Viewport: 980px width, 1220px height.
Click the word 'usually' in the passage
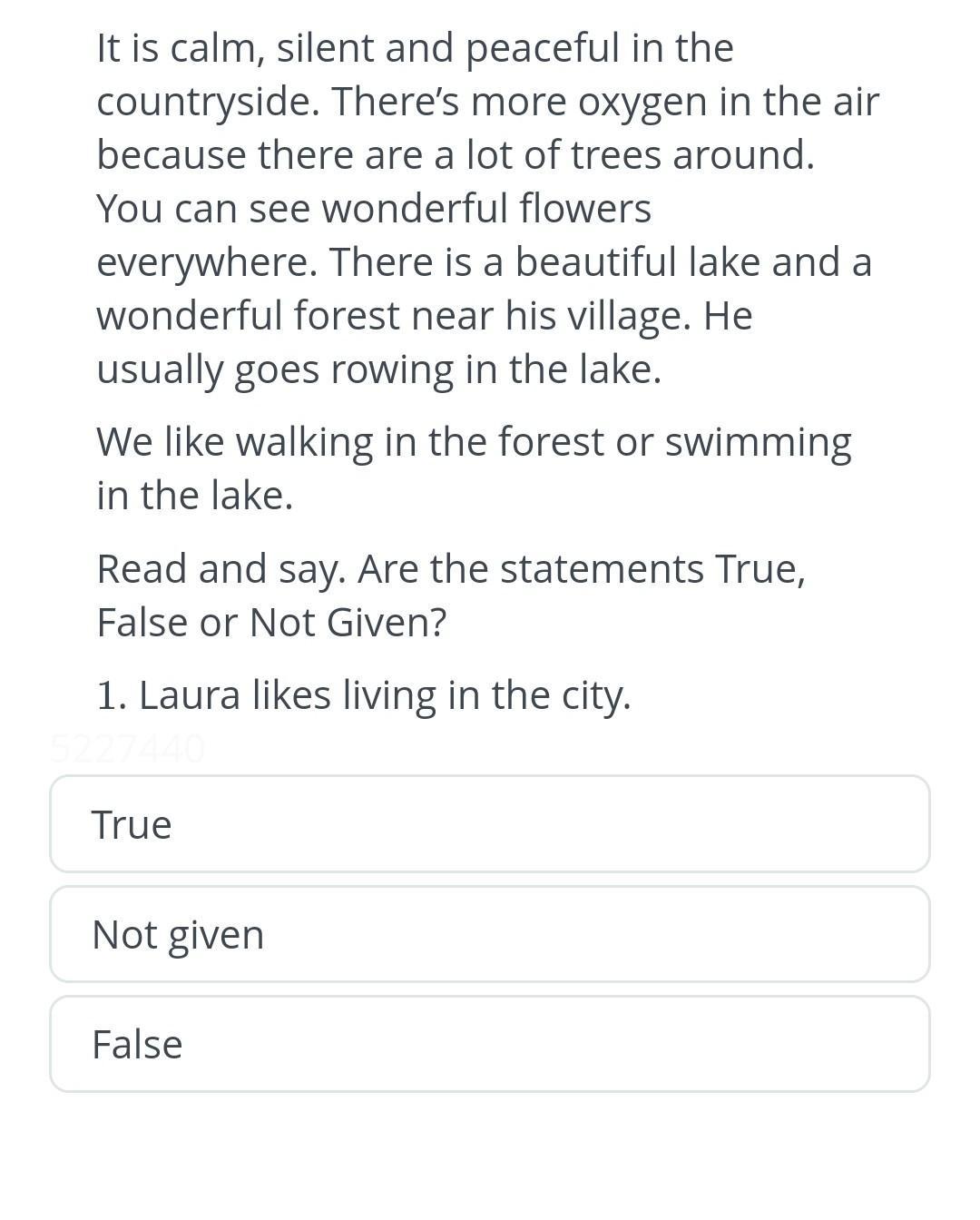click(x=159, y=369)
